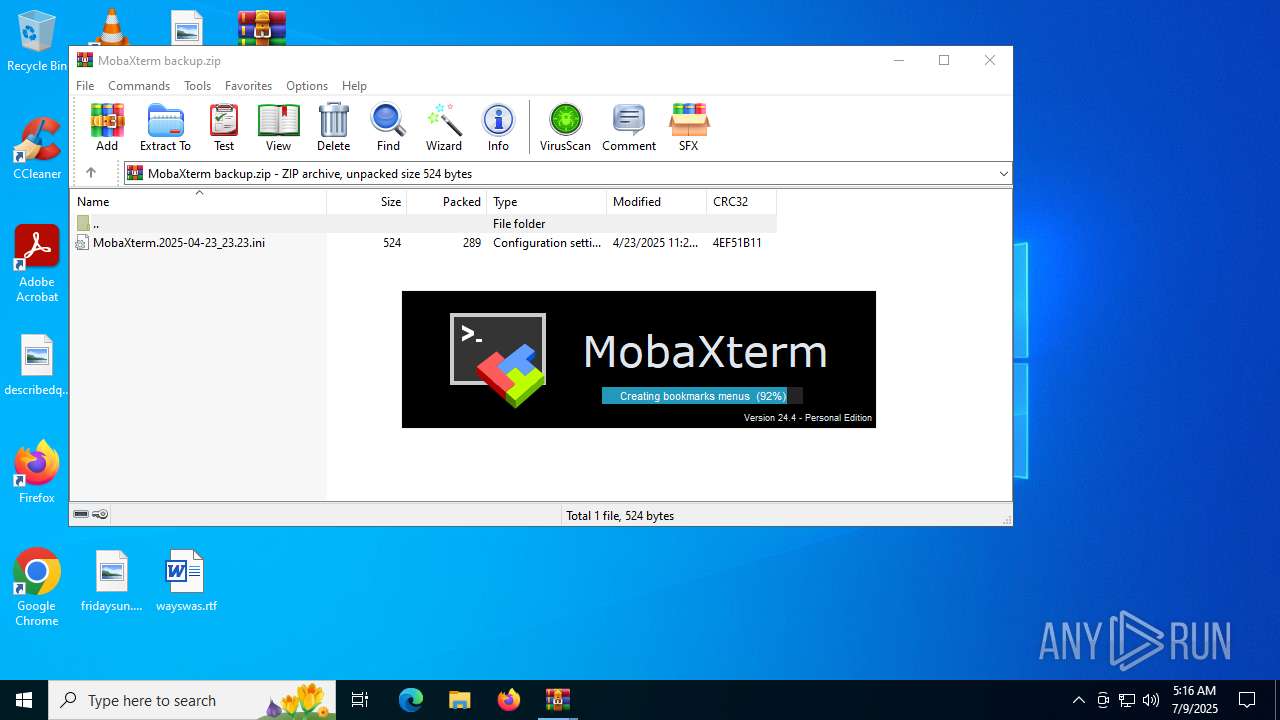1280x720 pixels.
Task: Click the Delete trash can icon
Action: click(333, 127)
